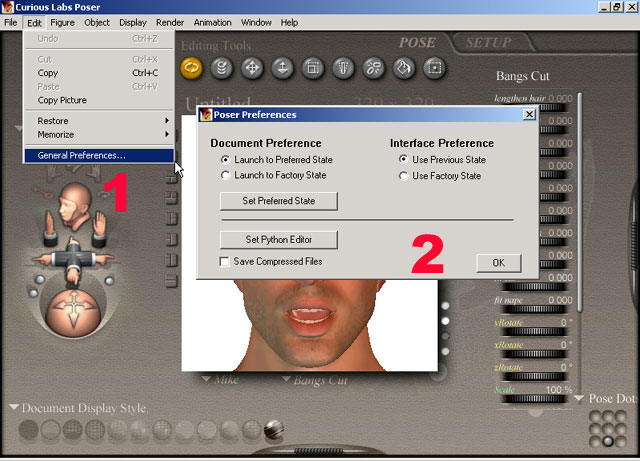640x461 pixels.
Task: Click the Scale parameter dial
Action: click(x=534, y=399)
